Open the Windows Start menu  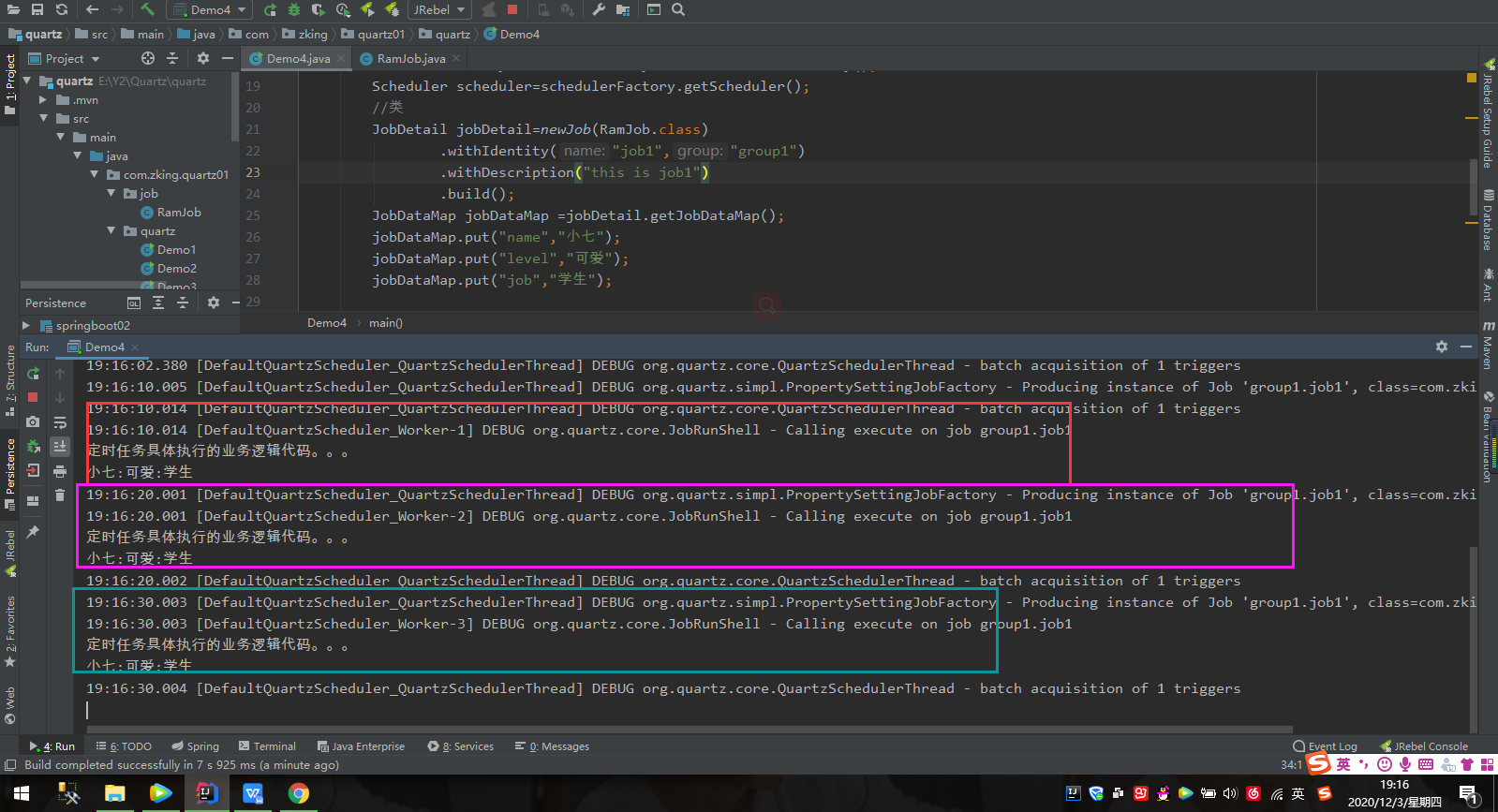pyautogui.click(x=22, y=793)
